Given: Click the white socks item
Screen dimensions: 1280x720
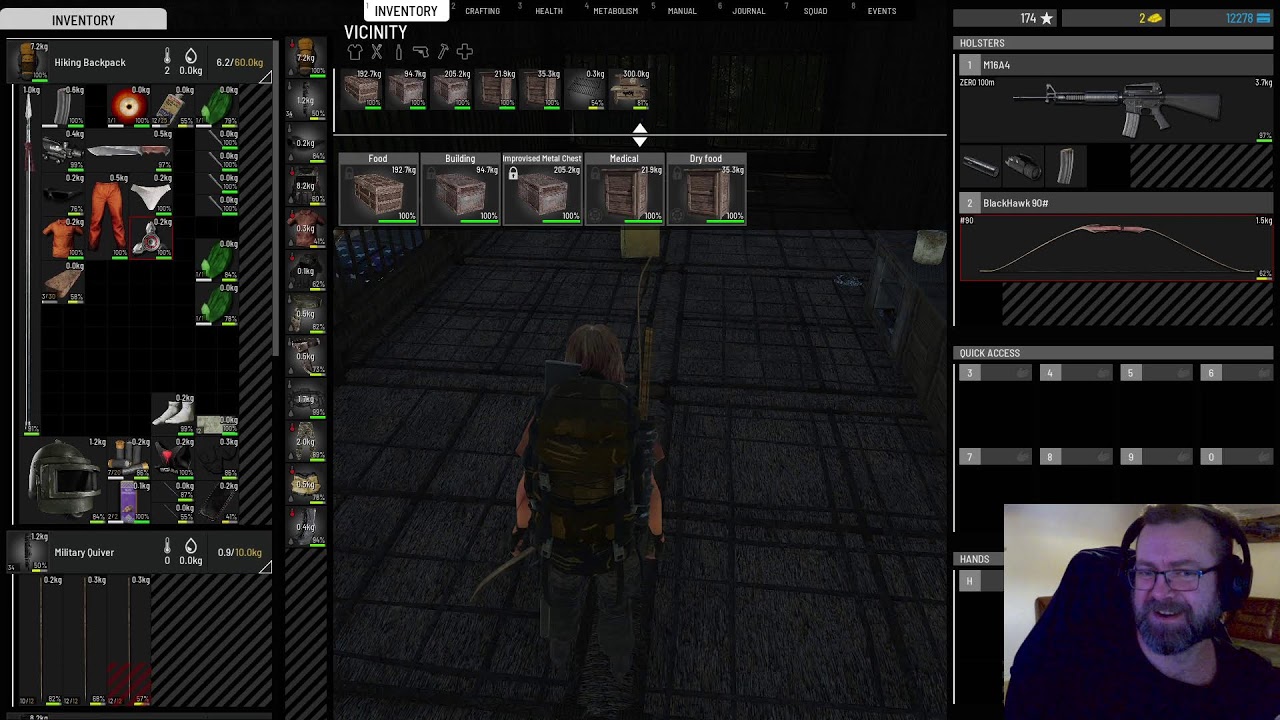Looking at the screenshot, I should (173, 414).
